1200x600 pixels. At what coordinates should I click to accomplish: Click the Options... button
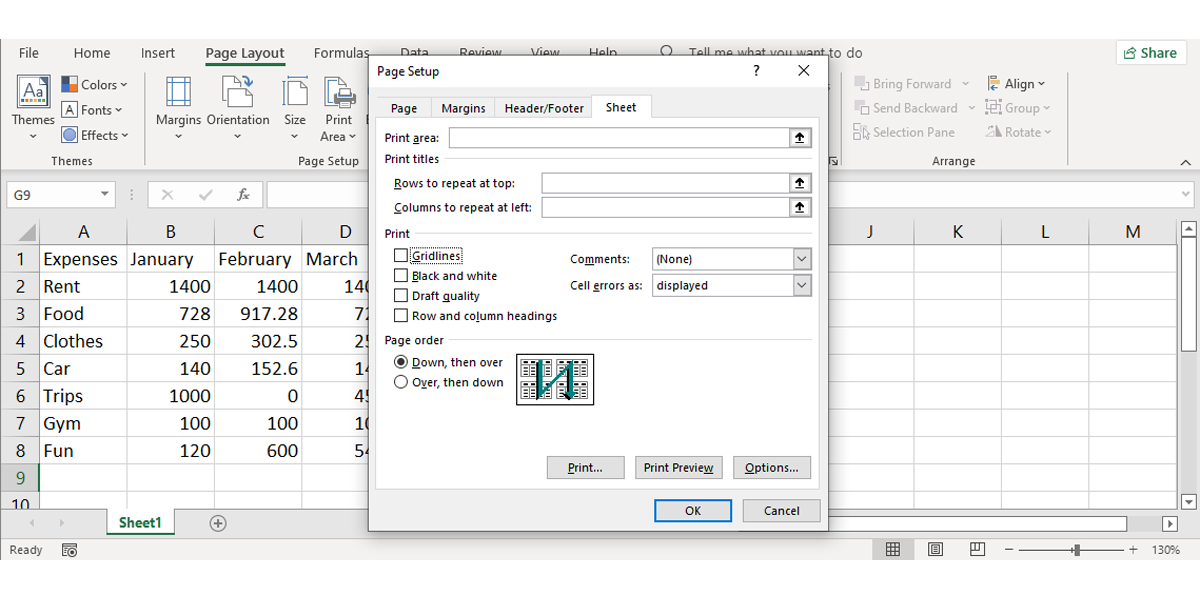click(x=771, y=467)
